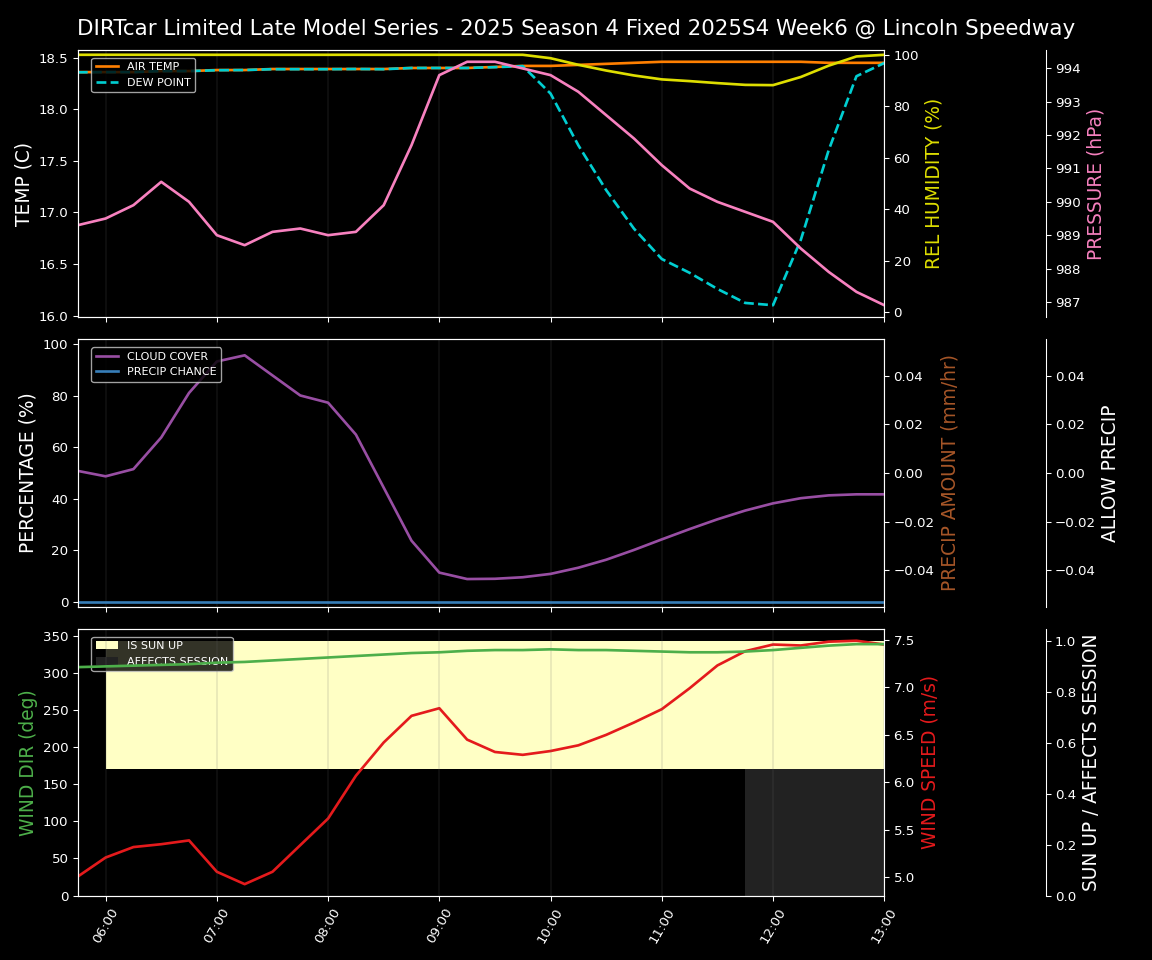Click the PERCENTAGE (%) axis label
The height and width of the screenshot is (960, 1152).
(x=27, y=473)
